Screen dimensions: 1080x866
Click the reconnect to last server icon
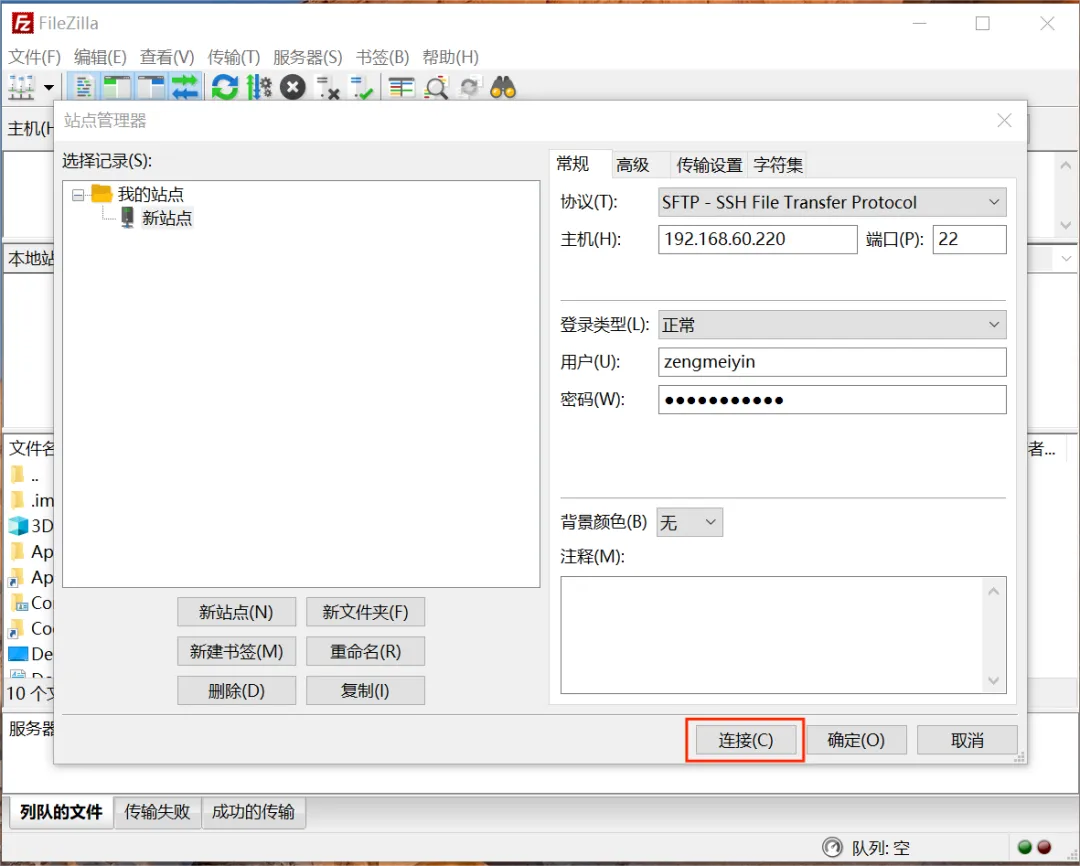click(x=361, y=87)
